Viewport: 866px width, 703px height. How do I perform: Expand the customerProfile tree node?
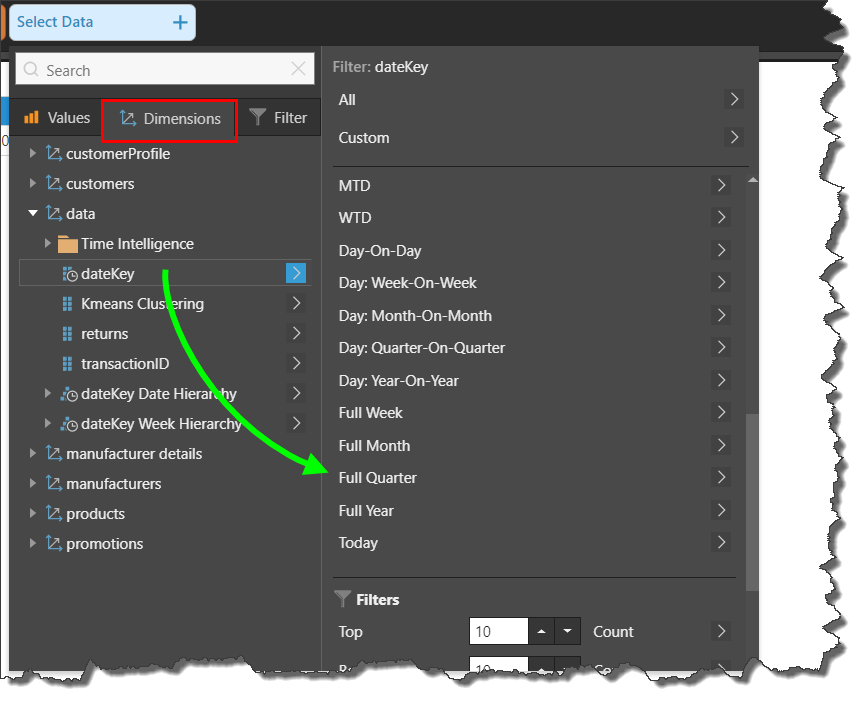tap(33, 154)
